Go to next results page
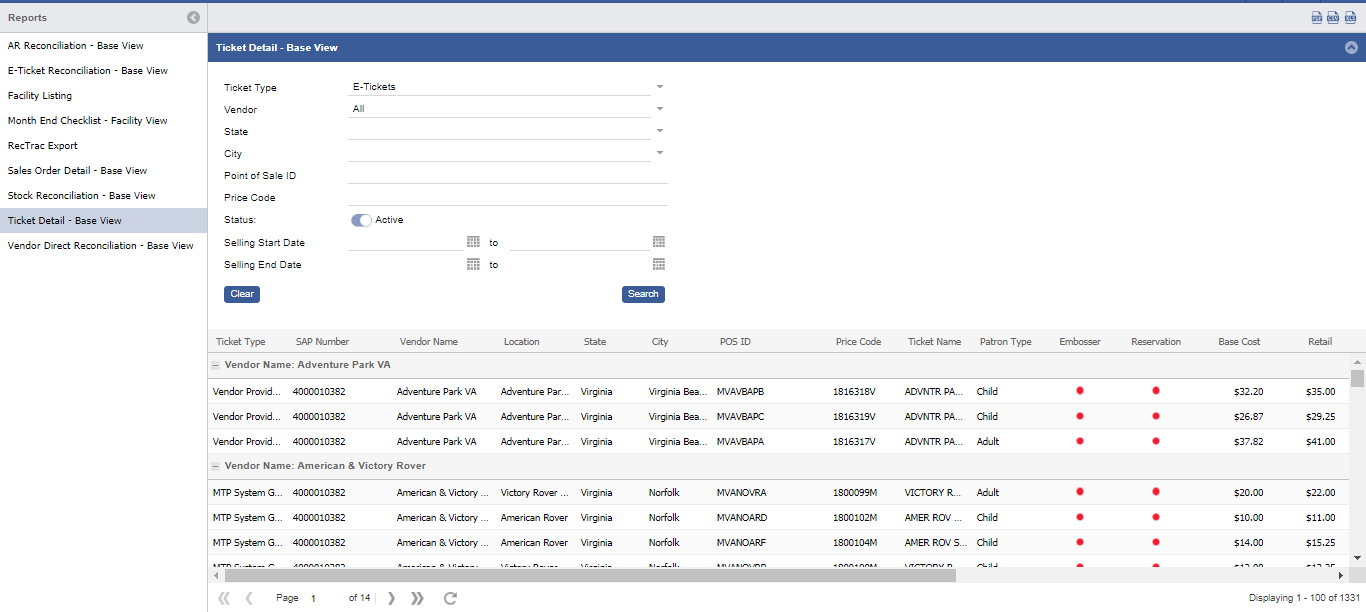This screenshot has height=612, width=1366. [x=391, y=598]
